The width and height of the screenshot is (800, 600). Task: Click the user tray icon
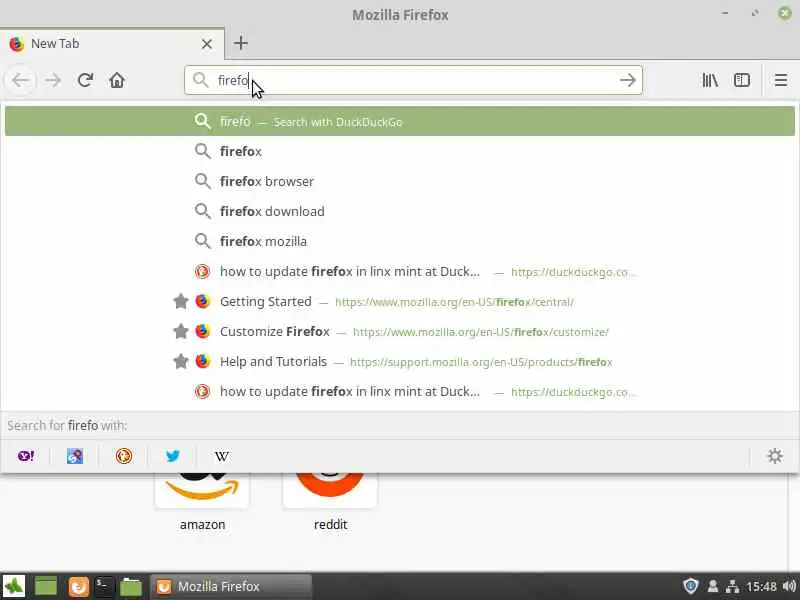[x=713, y=586]
